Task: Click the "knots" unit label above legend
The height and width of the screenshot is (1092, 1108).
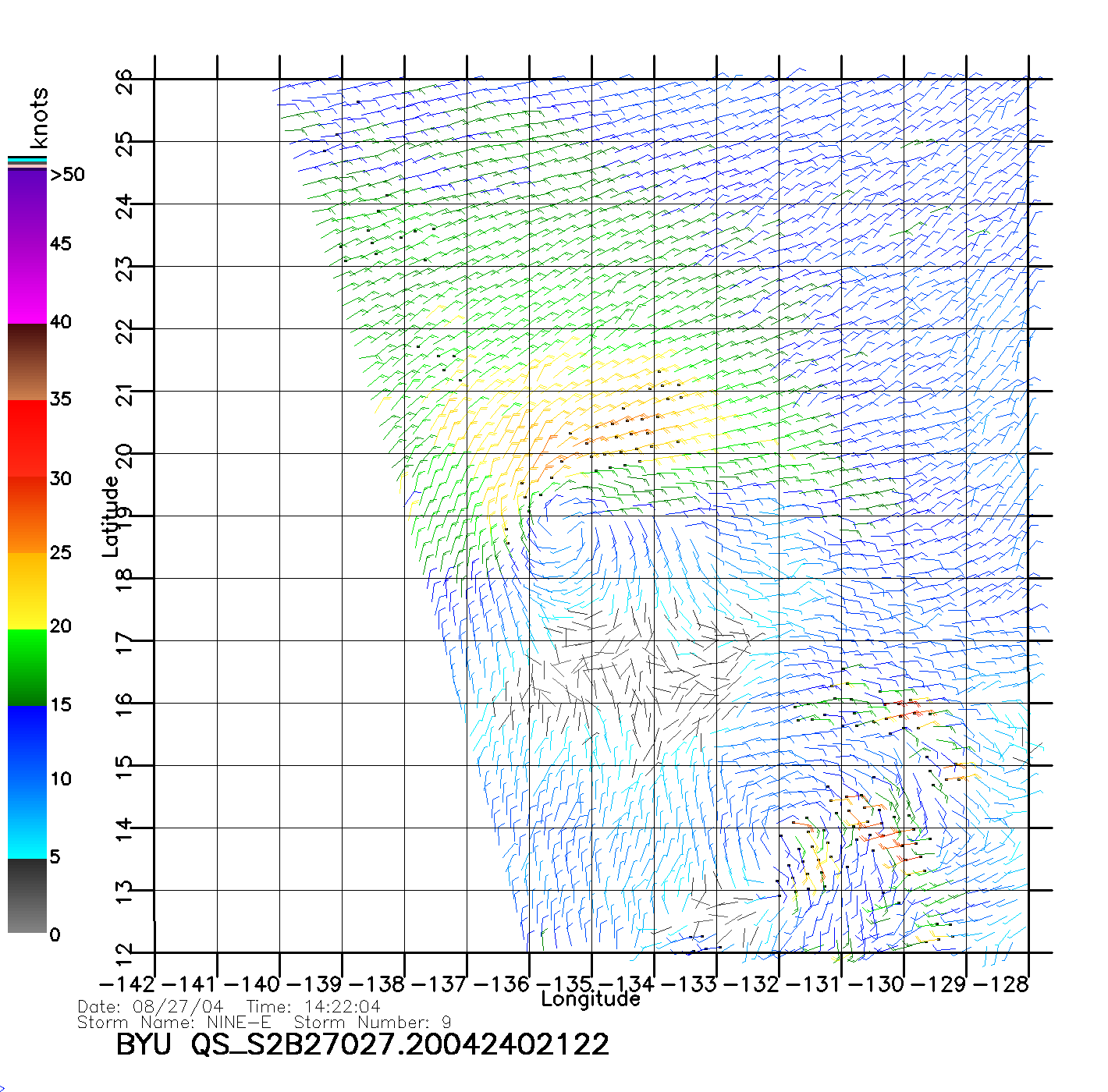Action: 39,118
